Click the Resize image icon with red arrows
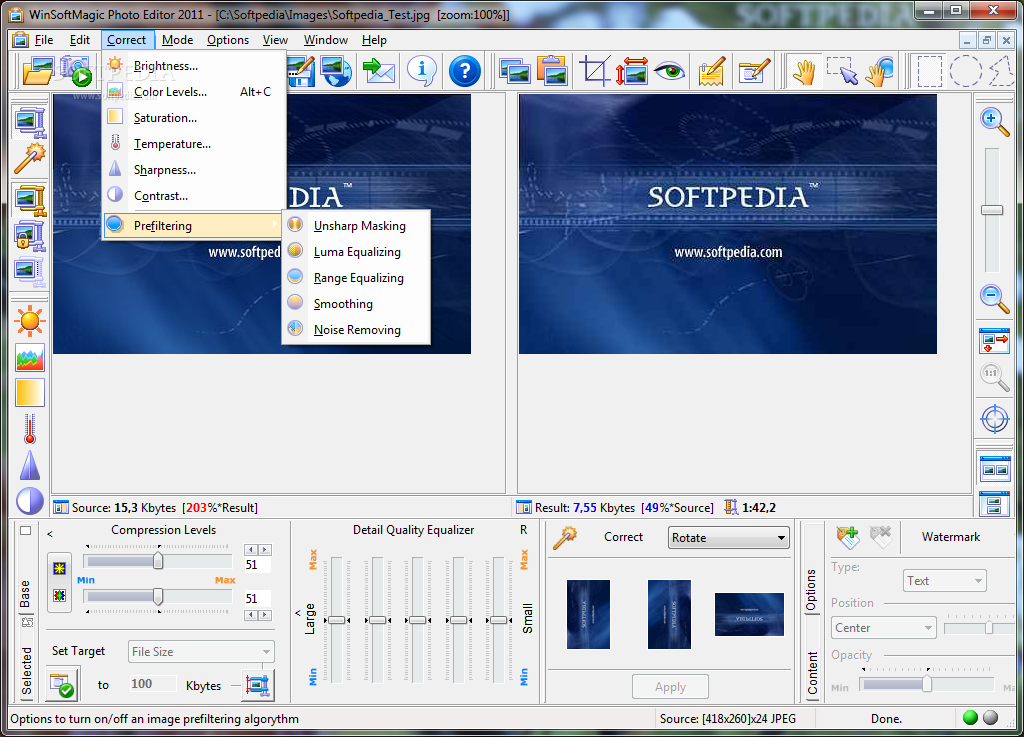 (631, 71)
